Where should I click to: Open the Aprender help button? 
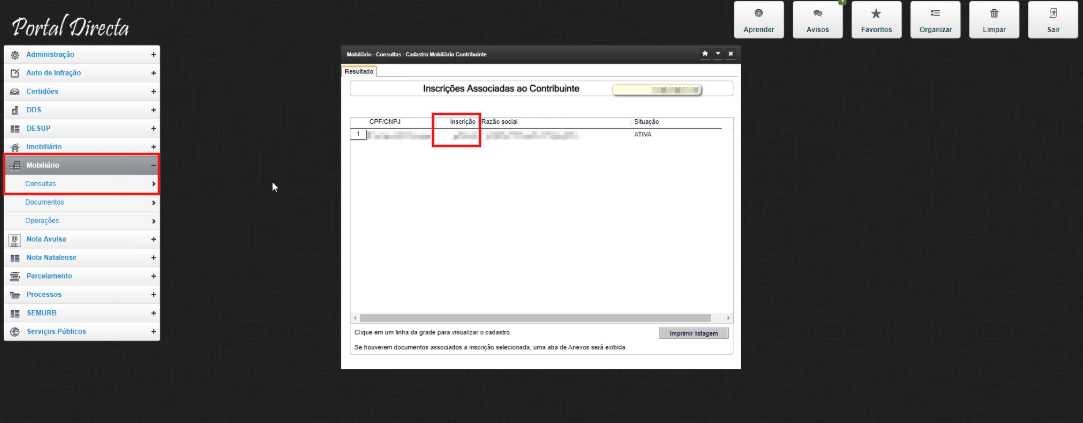click(758, 19)
